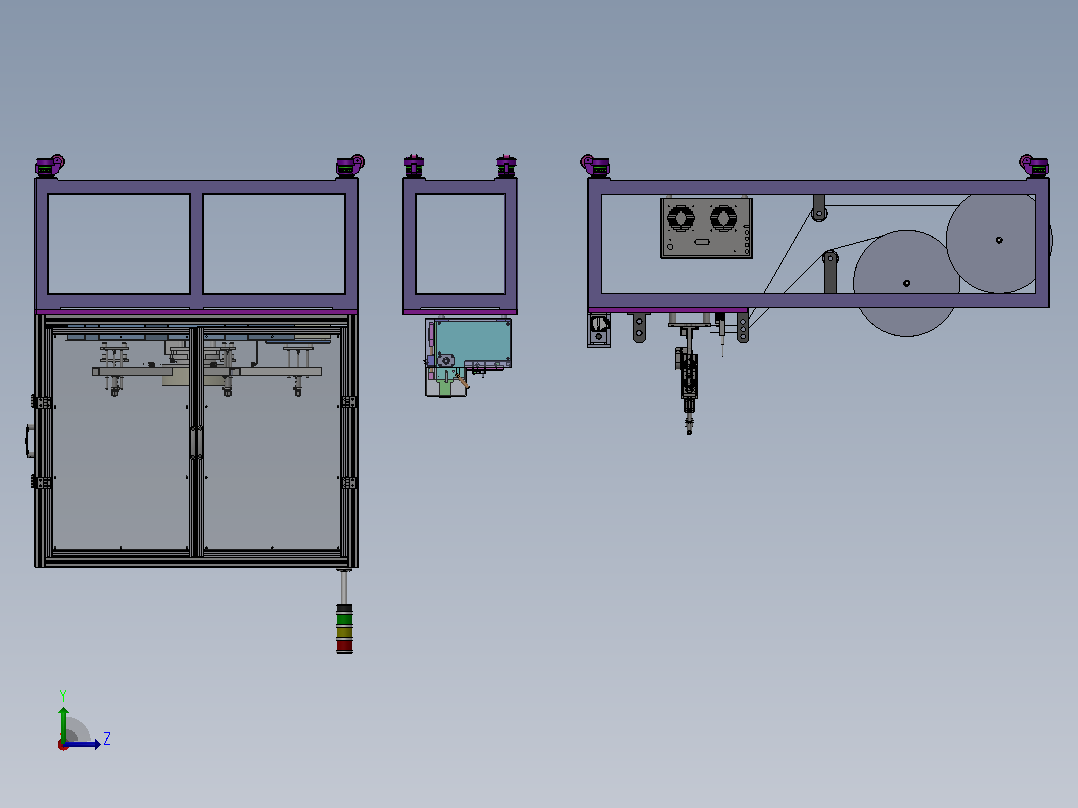Click the blue Z axis arrow of the triad
Image resolution: width=1078 pixels, height=808 pixels.
(83, 744)
